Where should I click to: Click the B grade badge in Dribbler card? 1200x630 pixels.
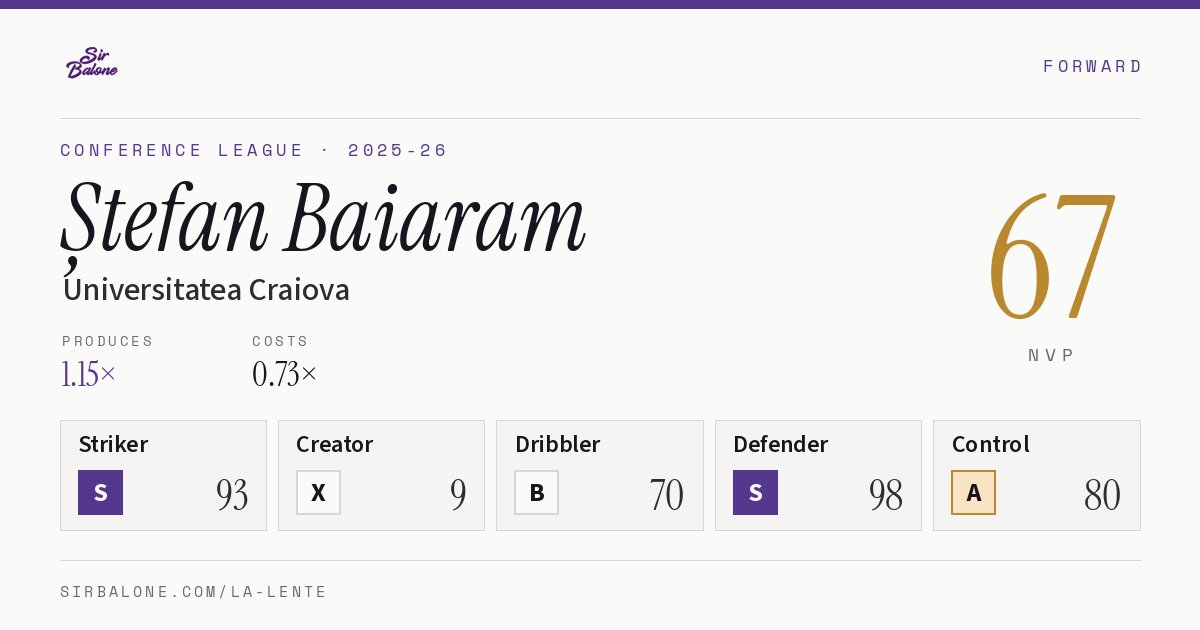click(x=536, y=492)
